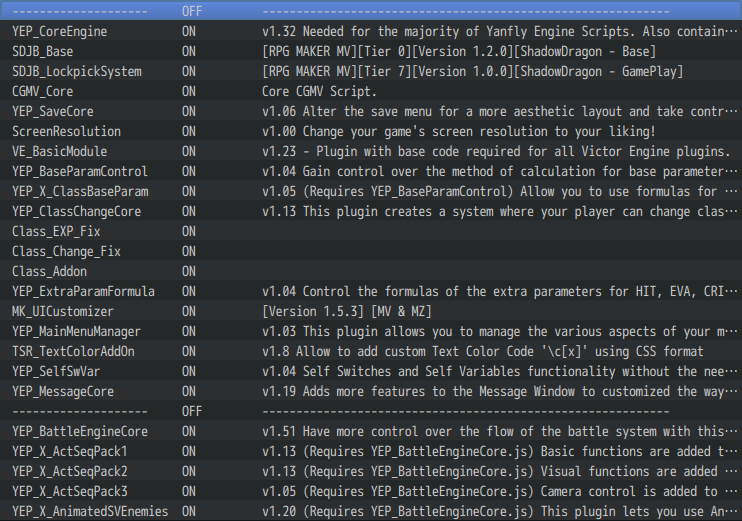Select CGMV_Core plugin name
Viewport: 742px width, 521px height.
coord(43,91)
